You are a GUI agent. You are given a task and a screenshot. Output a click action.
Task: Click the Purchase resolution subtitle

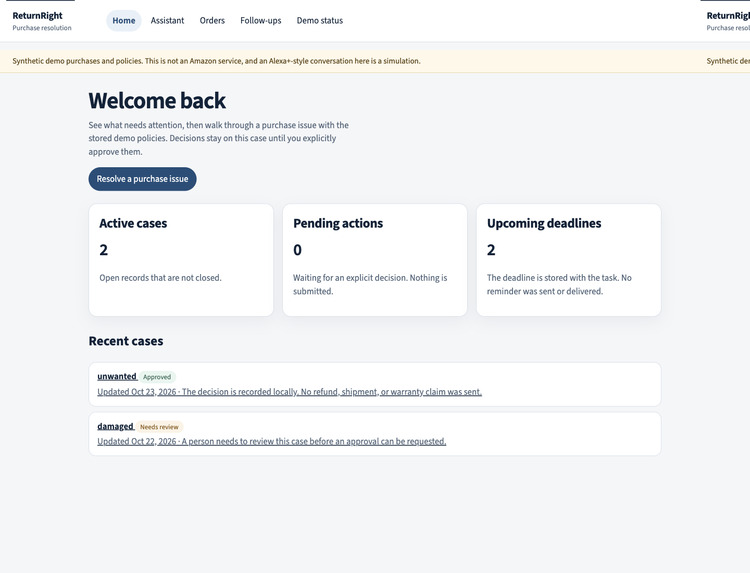point(42,28)
